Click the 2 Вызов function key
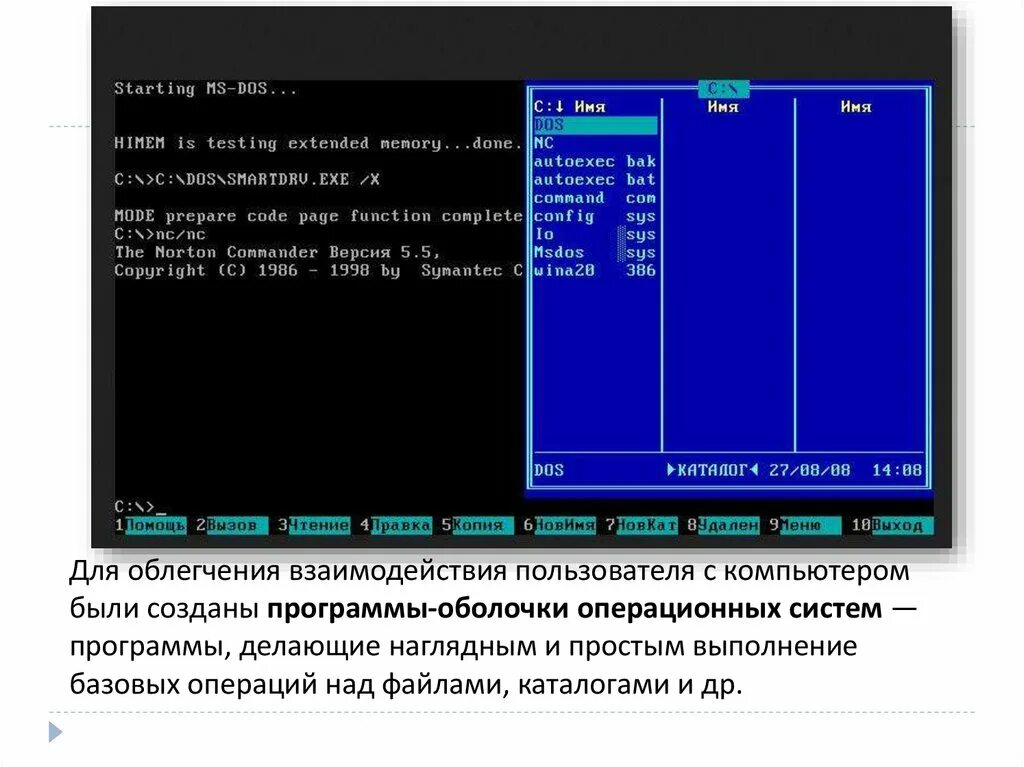The image size is (1024, 767). pos(232,525)
